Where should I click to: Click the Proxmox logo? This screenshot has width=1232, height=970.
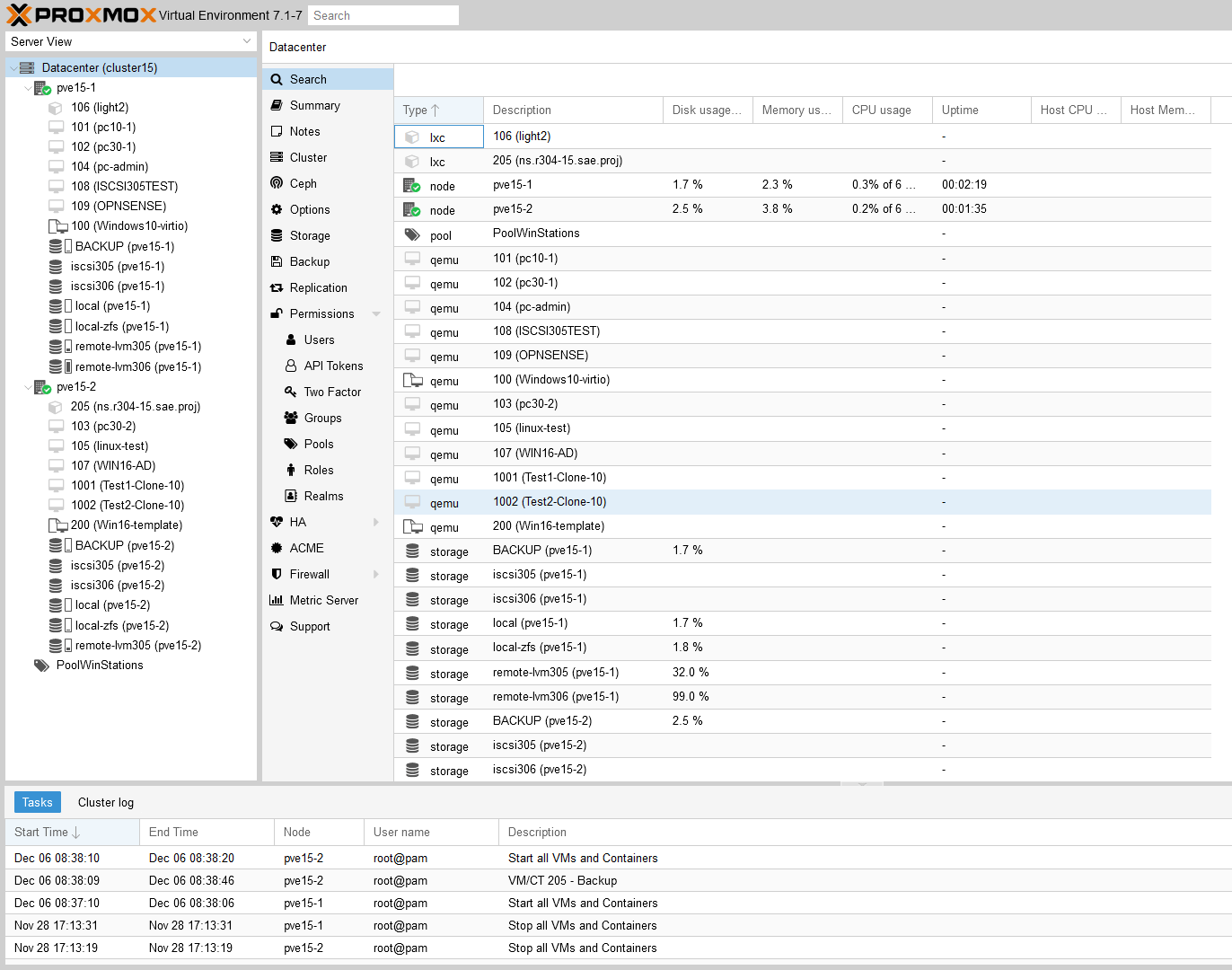coord(81,14)
